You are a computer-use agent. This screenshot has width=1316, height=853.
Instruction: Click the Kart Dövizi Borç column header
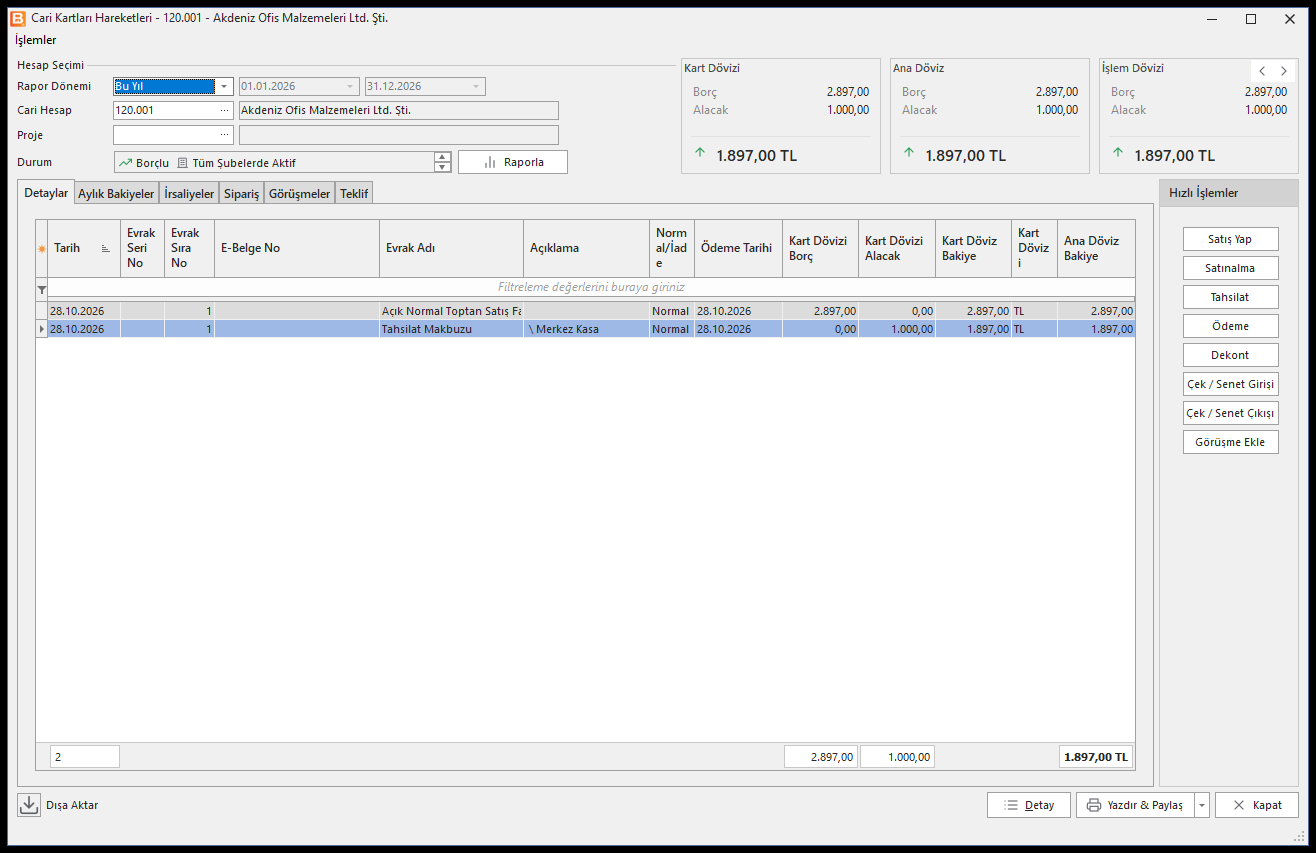click(x=820, y=248)
